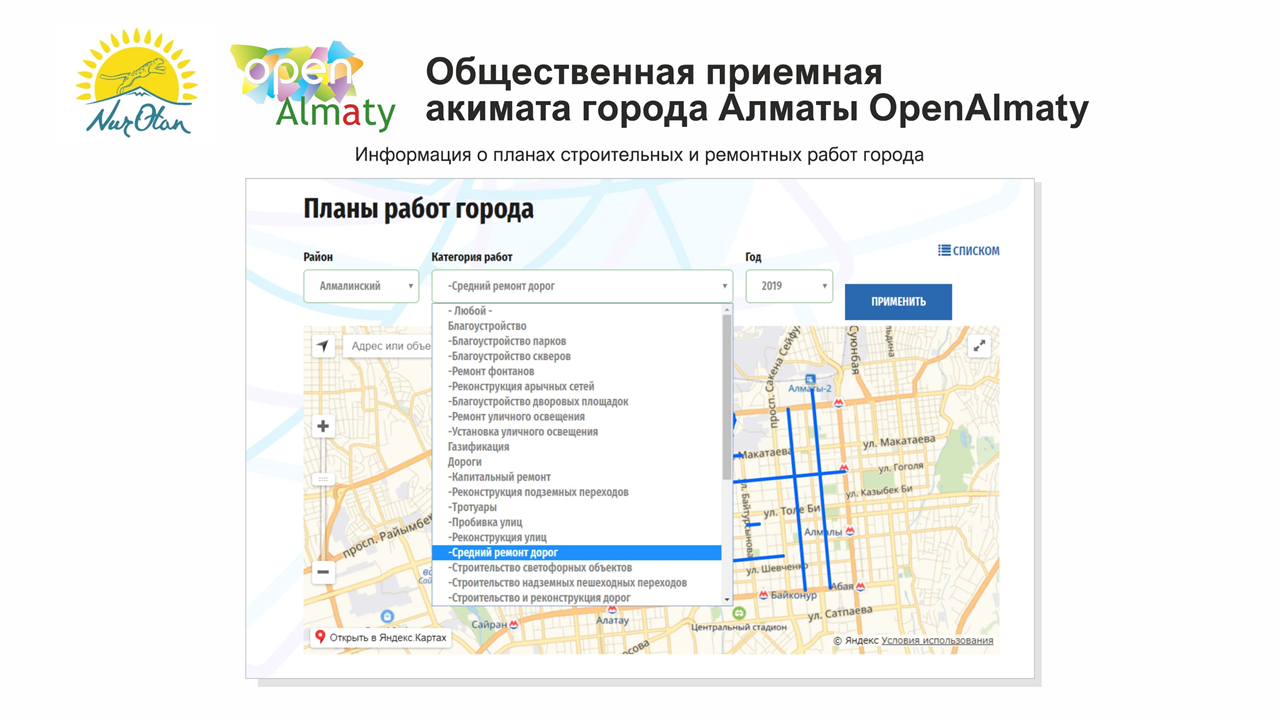Click the 'ул. Гоголя' street label

click(x=901, y=467)
